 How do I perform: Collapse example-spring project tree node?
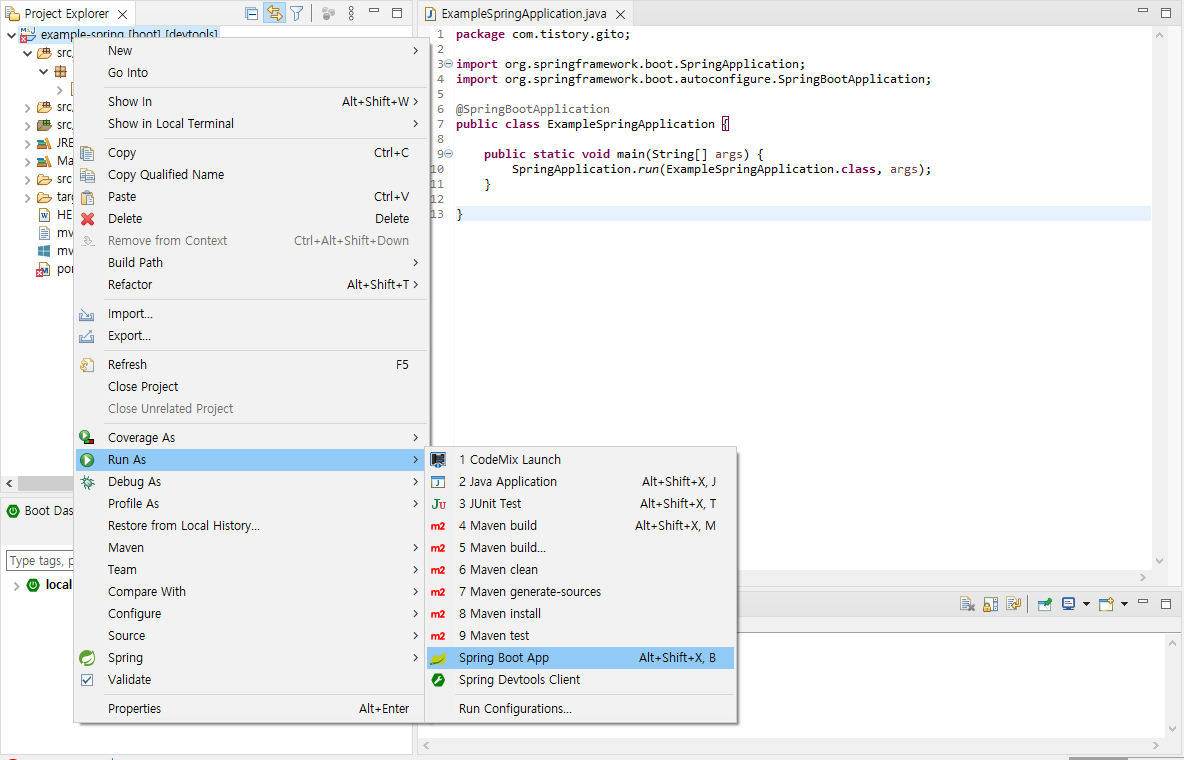click(11, 35)
